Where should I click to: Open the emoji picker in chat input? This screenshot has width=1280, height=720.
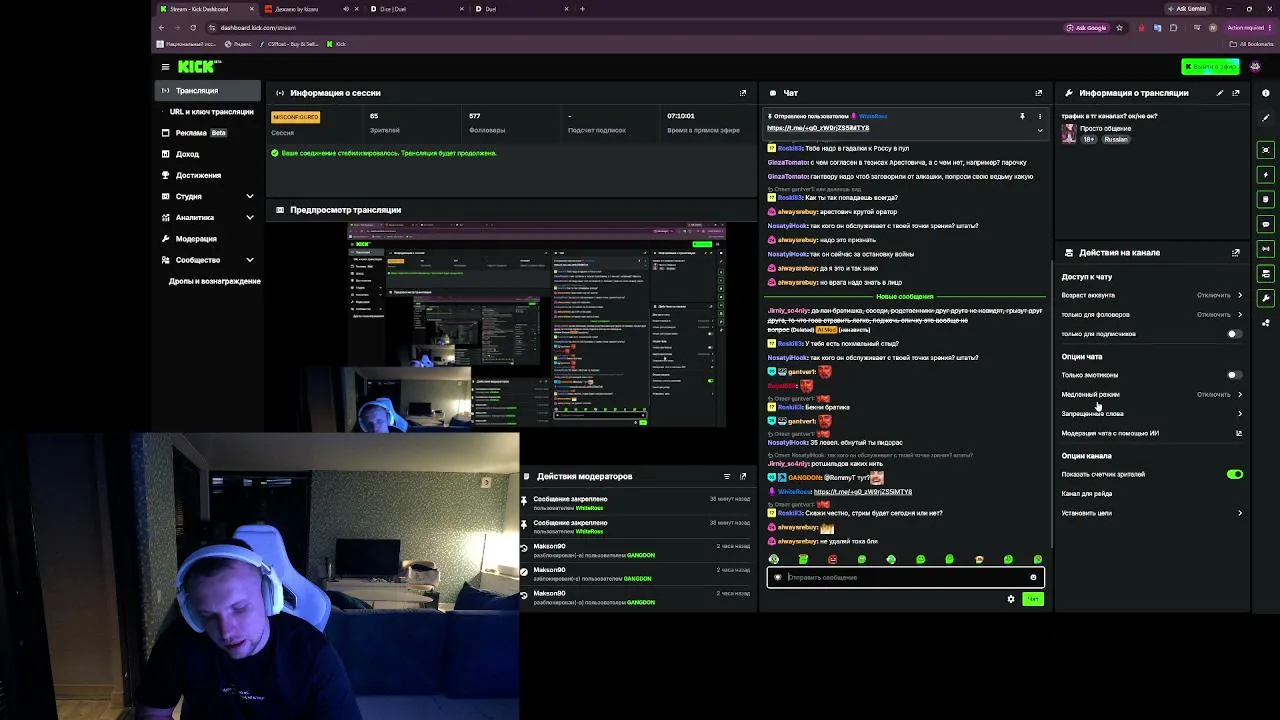pos(1033,577)
